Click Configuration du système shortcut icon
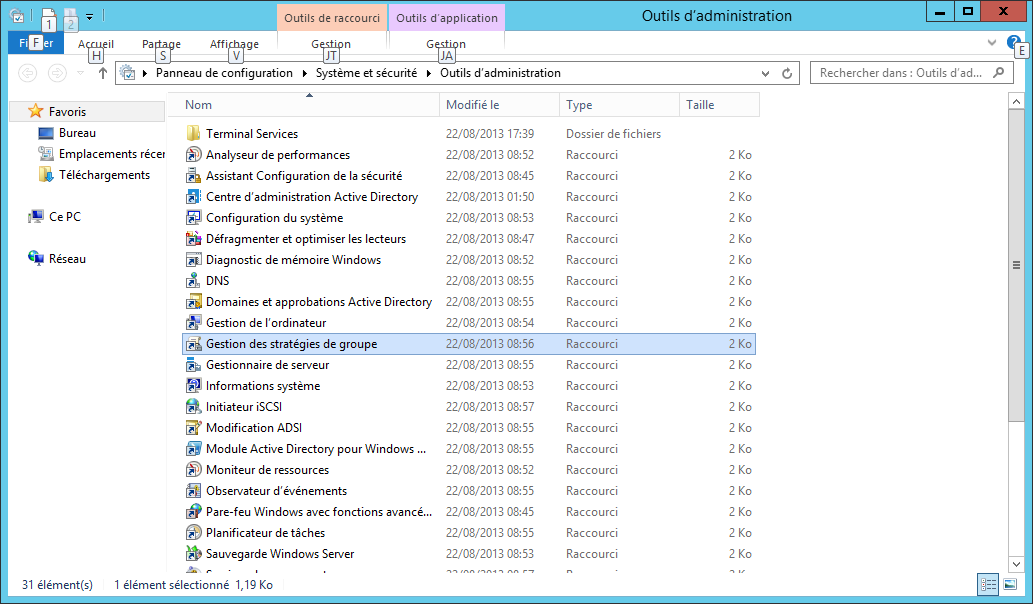 tap(193, 218)
